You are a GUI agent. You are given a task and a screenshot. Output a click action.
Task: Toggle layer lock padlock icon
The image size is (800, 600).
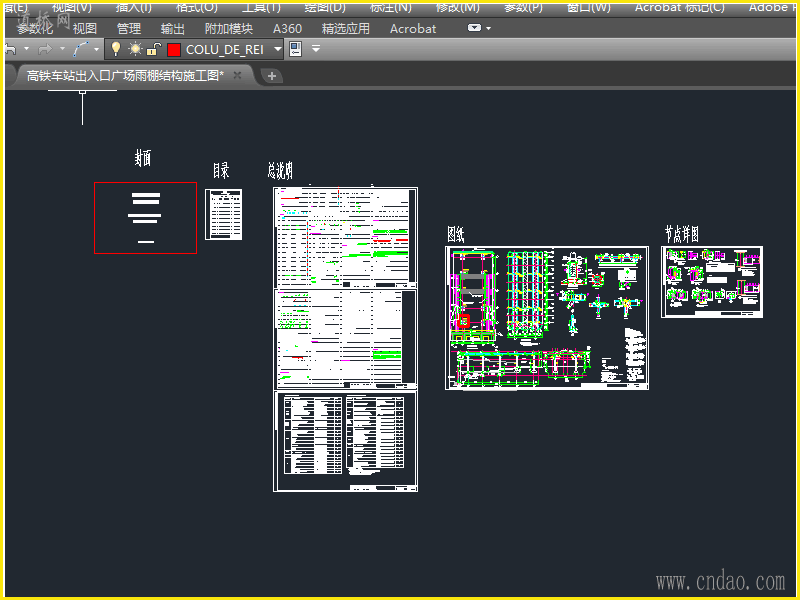pyautogui.click(x=153, y=49)
